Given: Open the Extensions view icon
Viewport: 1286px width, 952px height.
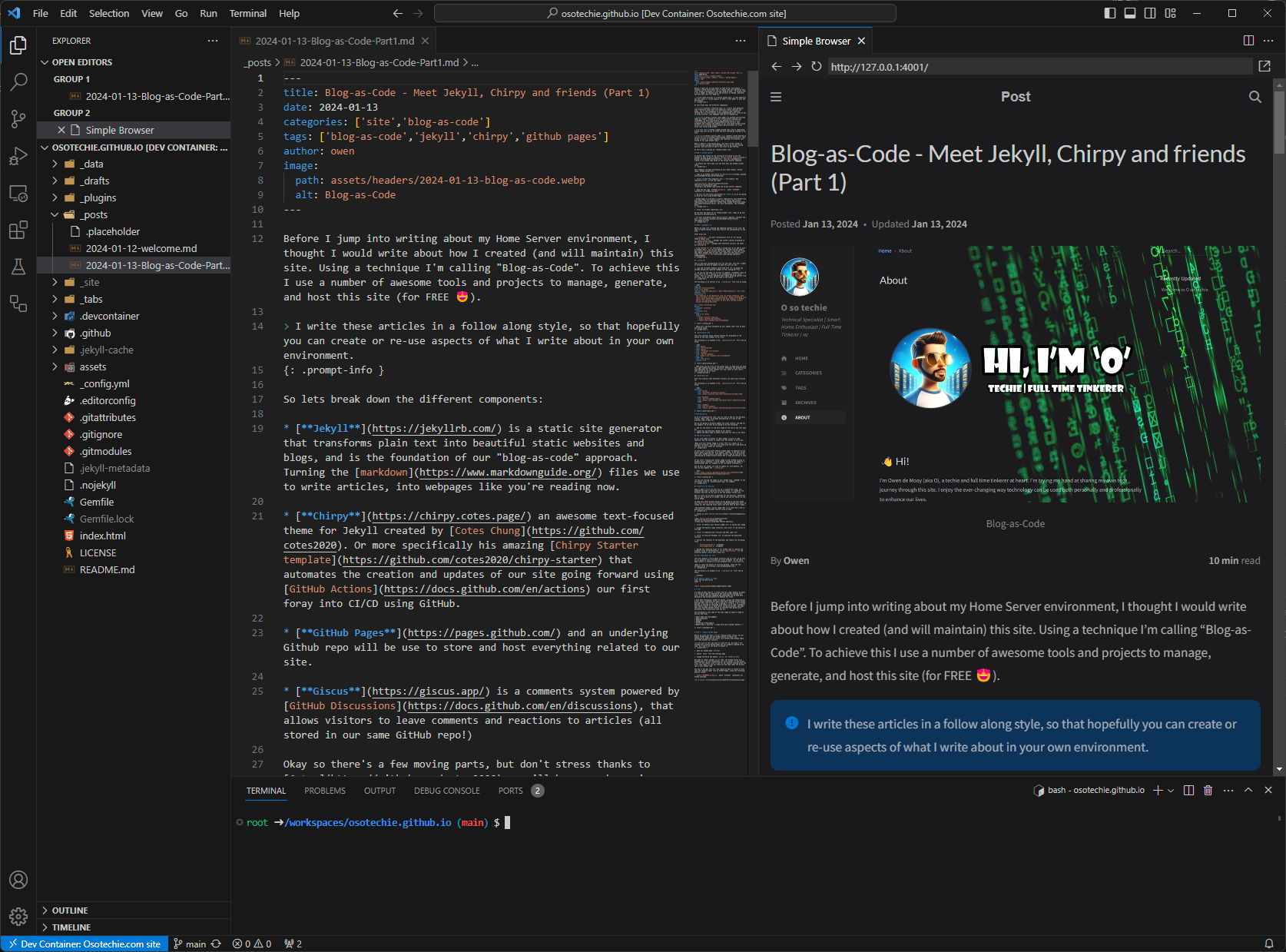Looking at the screenshot, I should [x=18, y=230].
